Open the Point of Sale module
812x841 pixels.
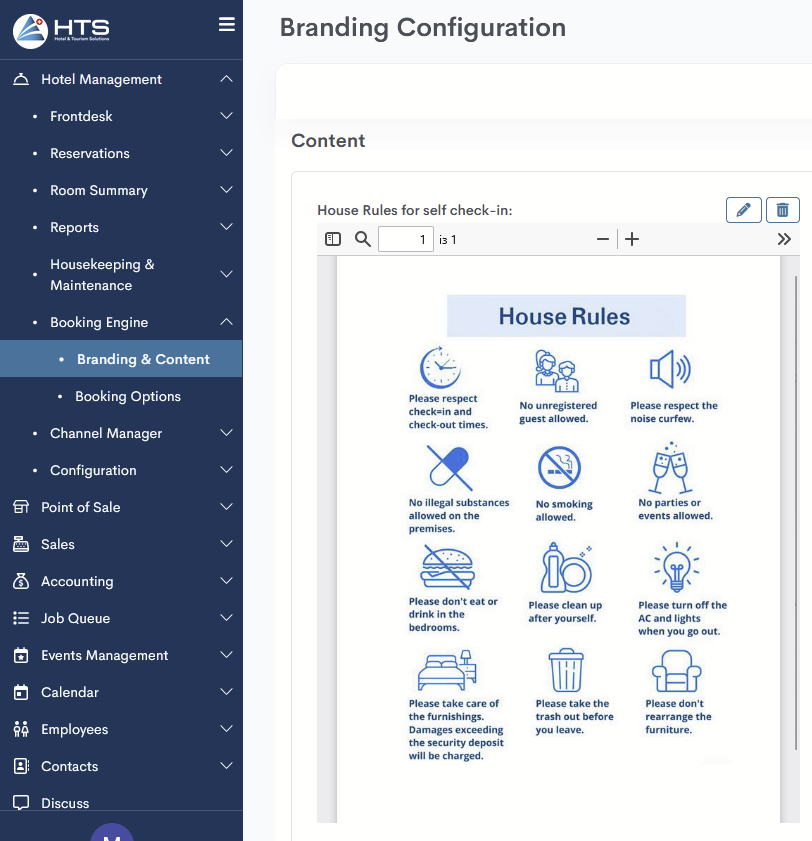(80, 507)
